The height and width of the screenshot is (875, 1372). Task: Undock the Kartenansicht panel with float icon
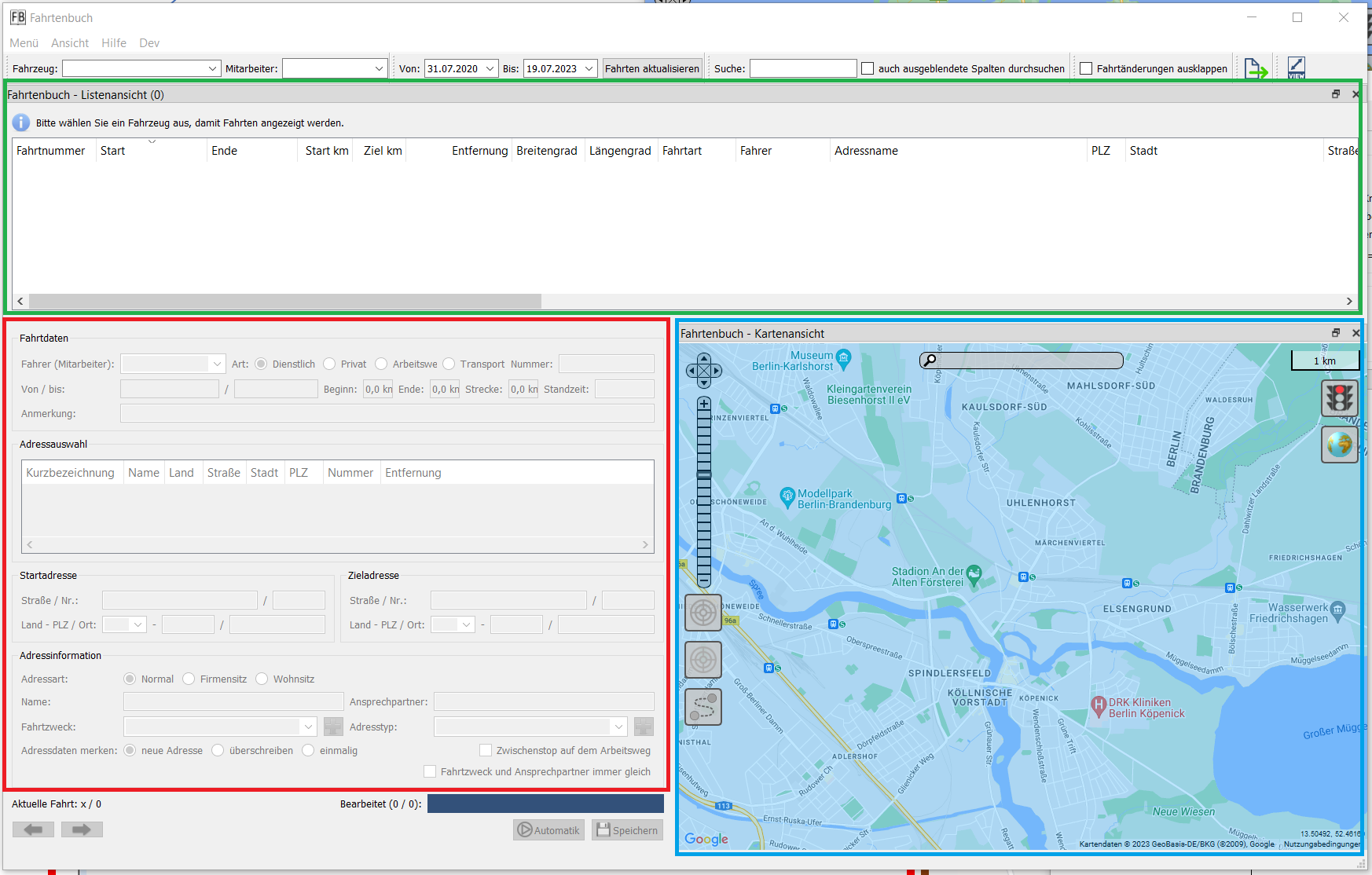tap(1335, 333)
